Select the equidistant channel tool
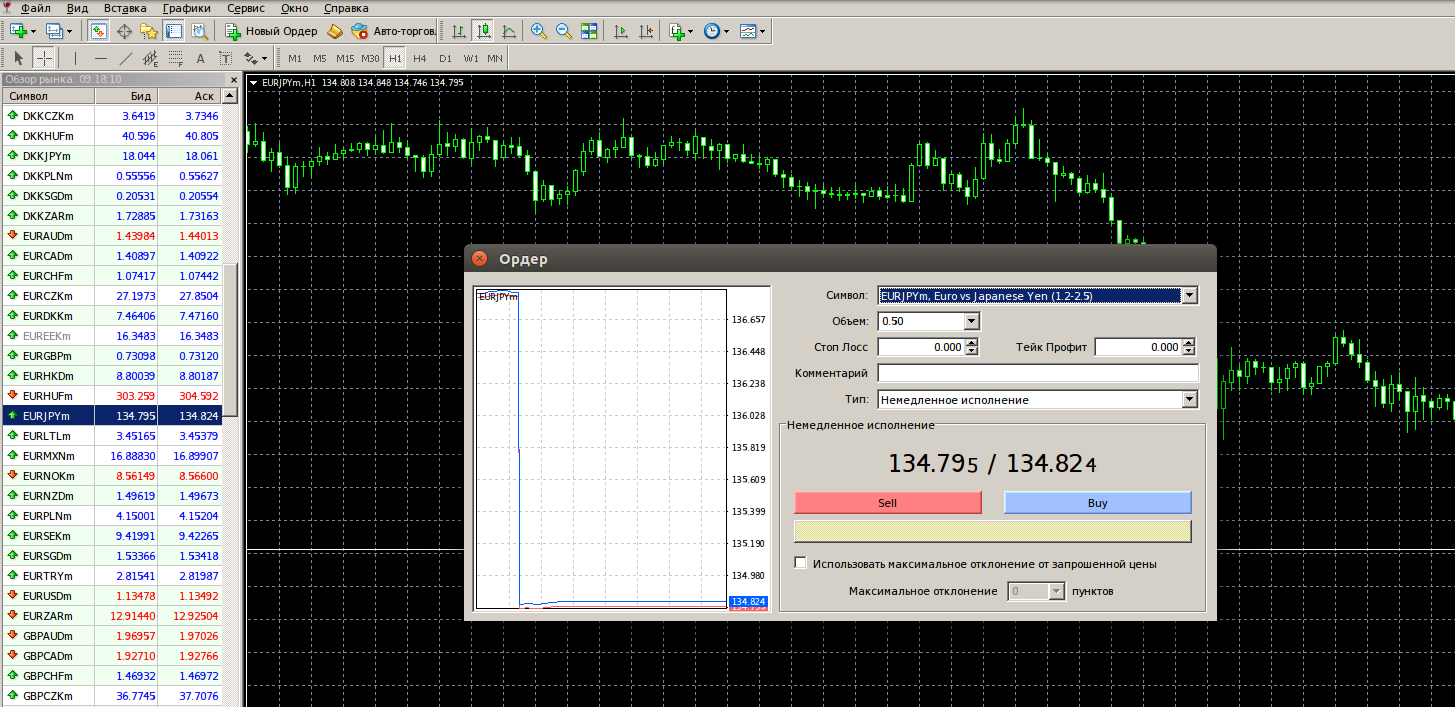This screenshot has height=707, width=1455. point(150,58)
